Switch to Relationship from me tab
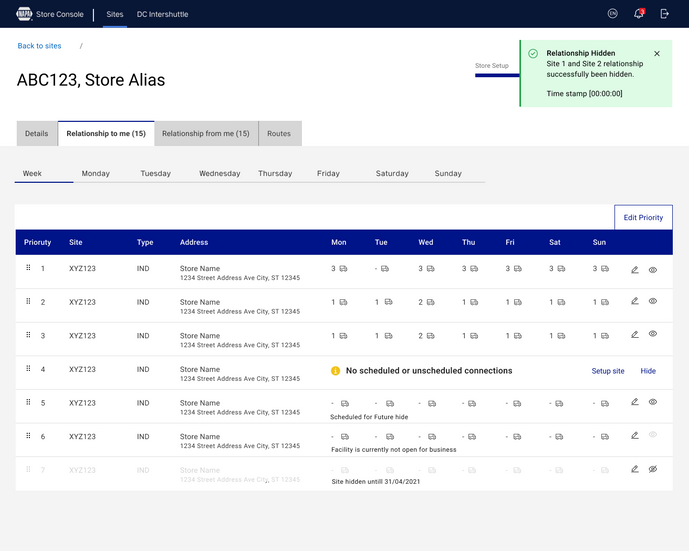The width and height of the screenshot is (689, 551). pos(206,134)
